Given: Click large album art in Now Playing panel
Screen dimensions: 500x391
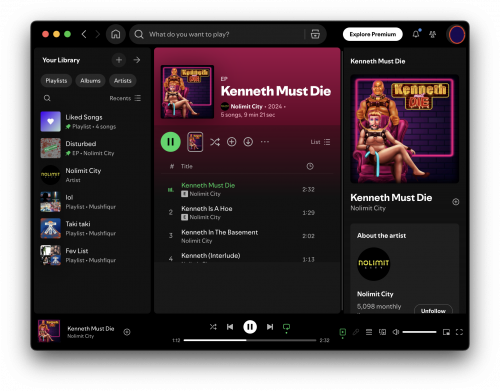Looking at the screenshot, I should (405, 129).
